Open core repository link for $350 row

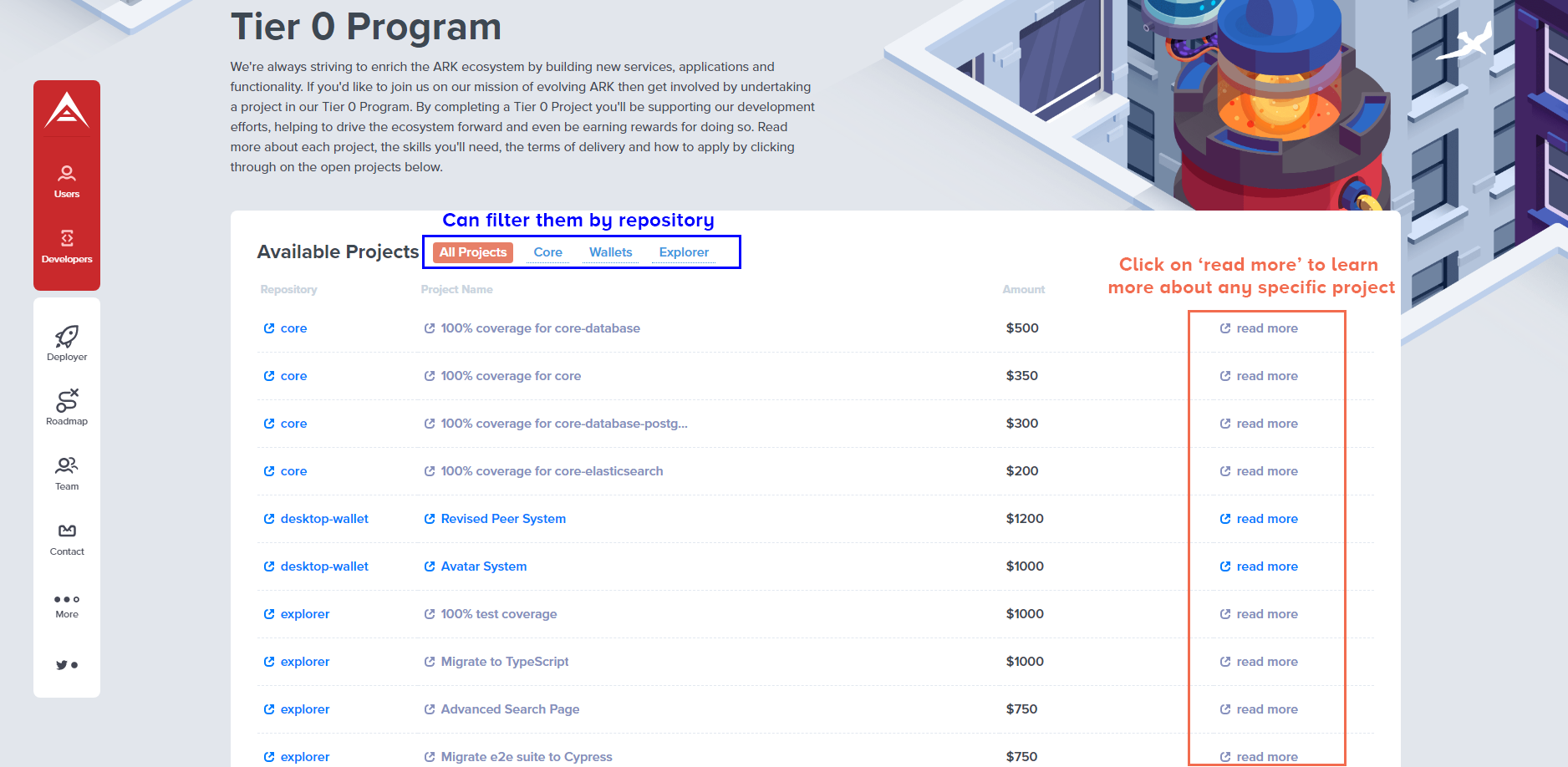pos(286,376)
